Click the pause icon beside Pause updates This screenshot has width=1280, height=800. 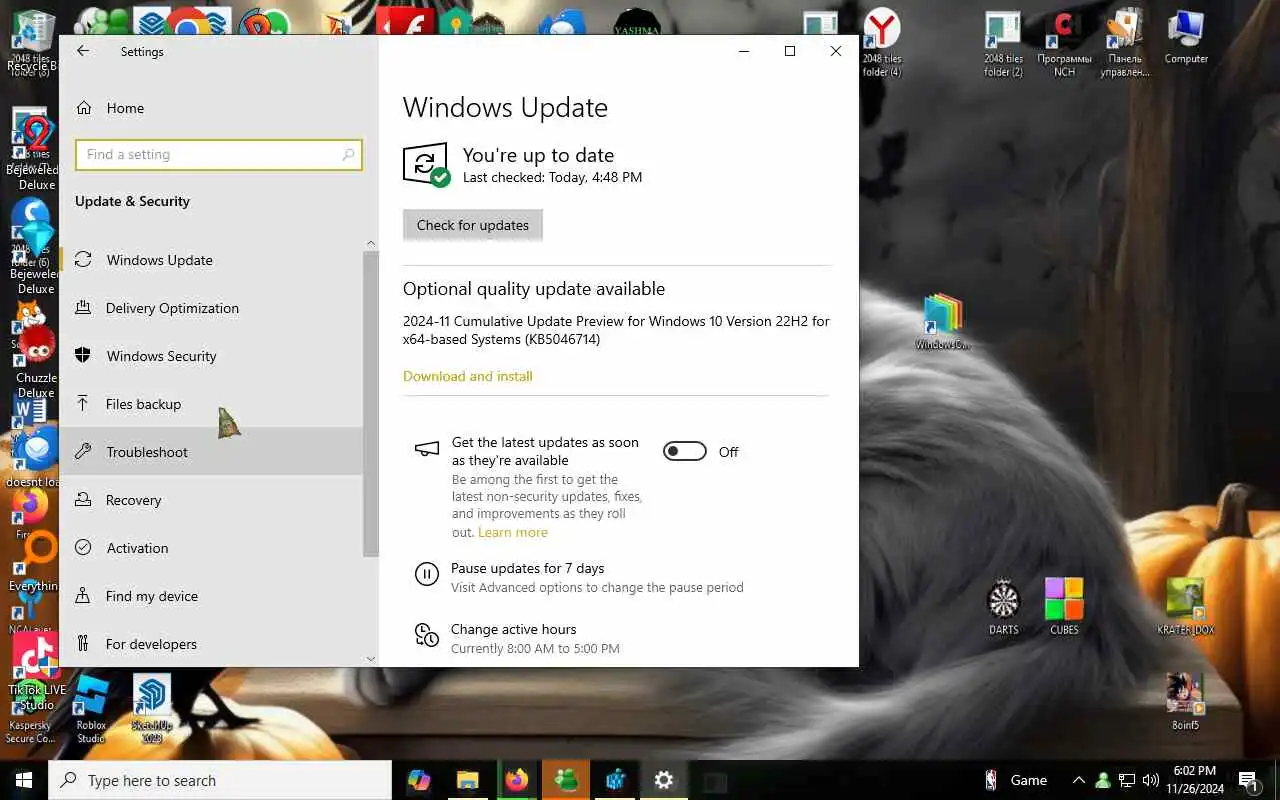(427, 574)
